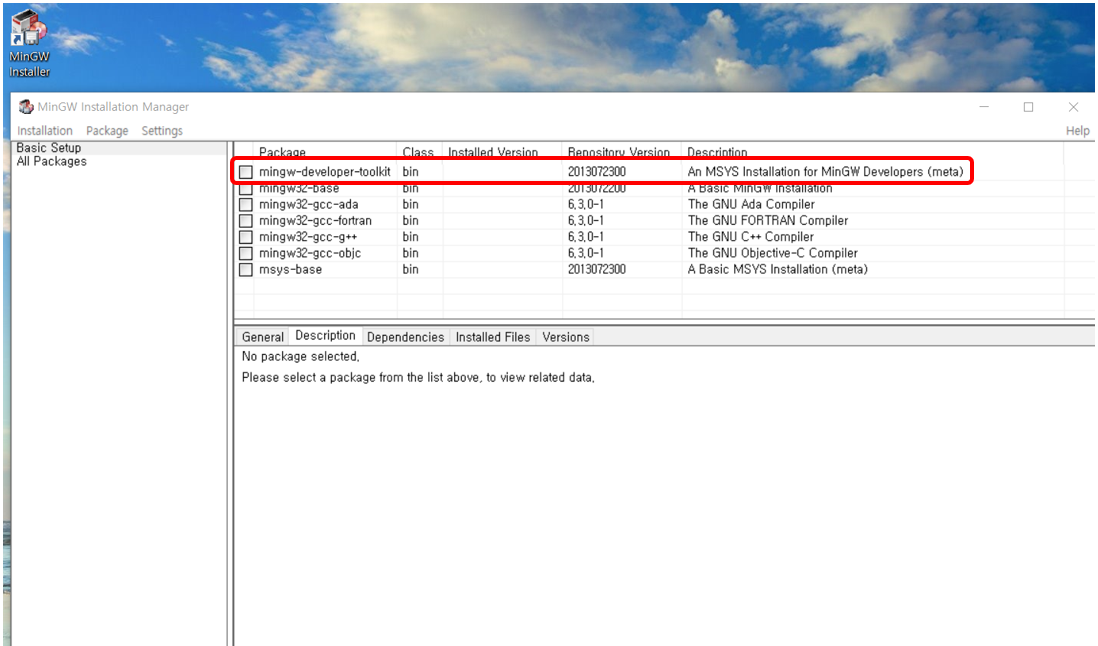Select the mingw32-base package name
Screen dimensions: 1098x646
click(299, 189)
